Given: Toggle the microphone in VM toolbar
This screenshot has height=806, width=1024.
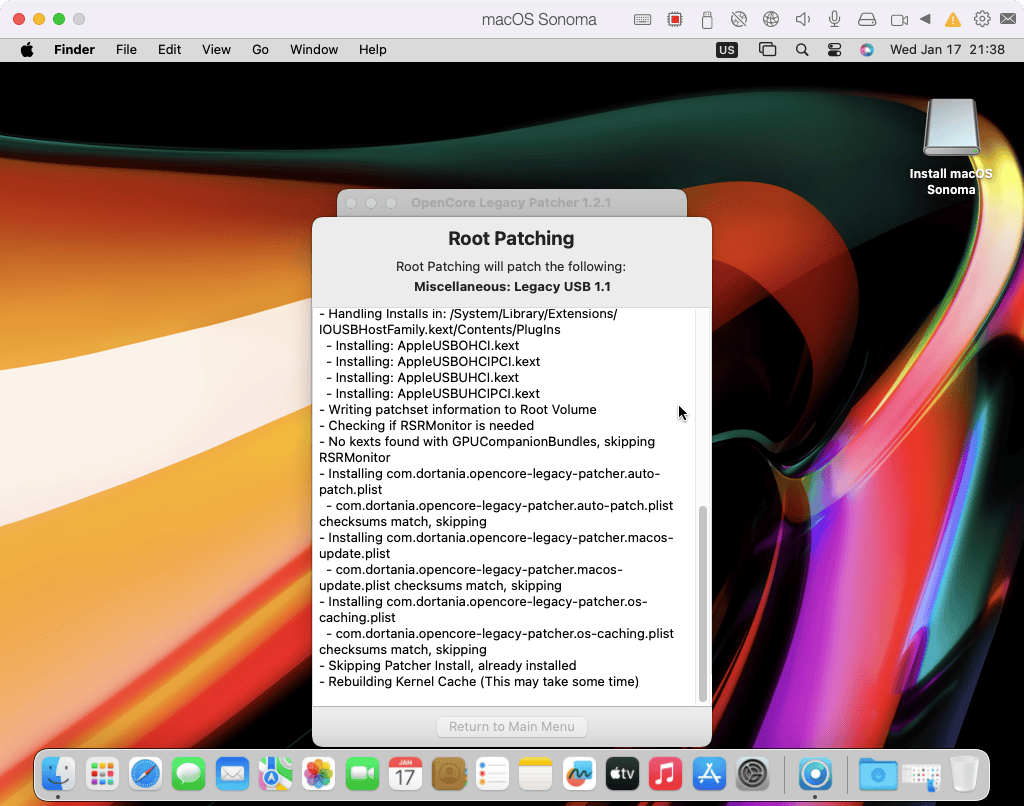Looking at the screenshot, I should 834,19.
